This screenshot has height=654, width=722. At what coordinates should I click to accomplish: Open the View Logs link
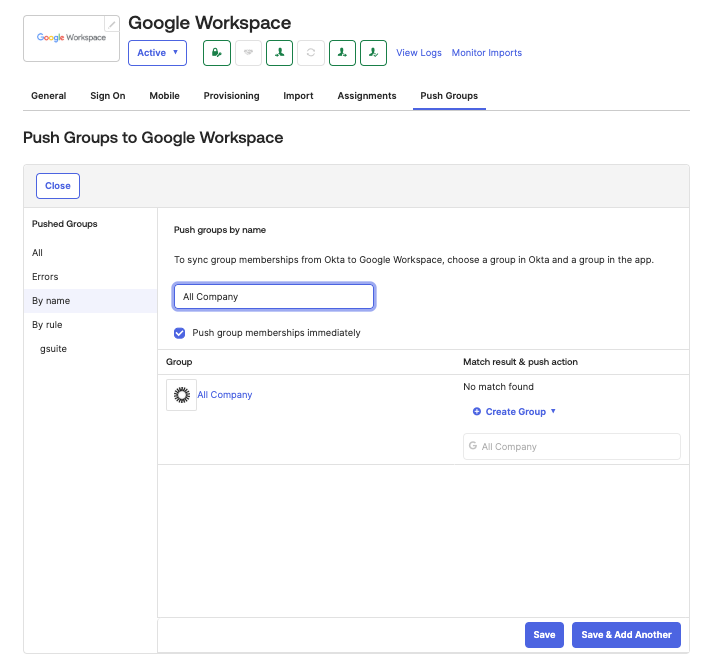click(x=419, y=53)
